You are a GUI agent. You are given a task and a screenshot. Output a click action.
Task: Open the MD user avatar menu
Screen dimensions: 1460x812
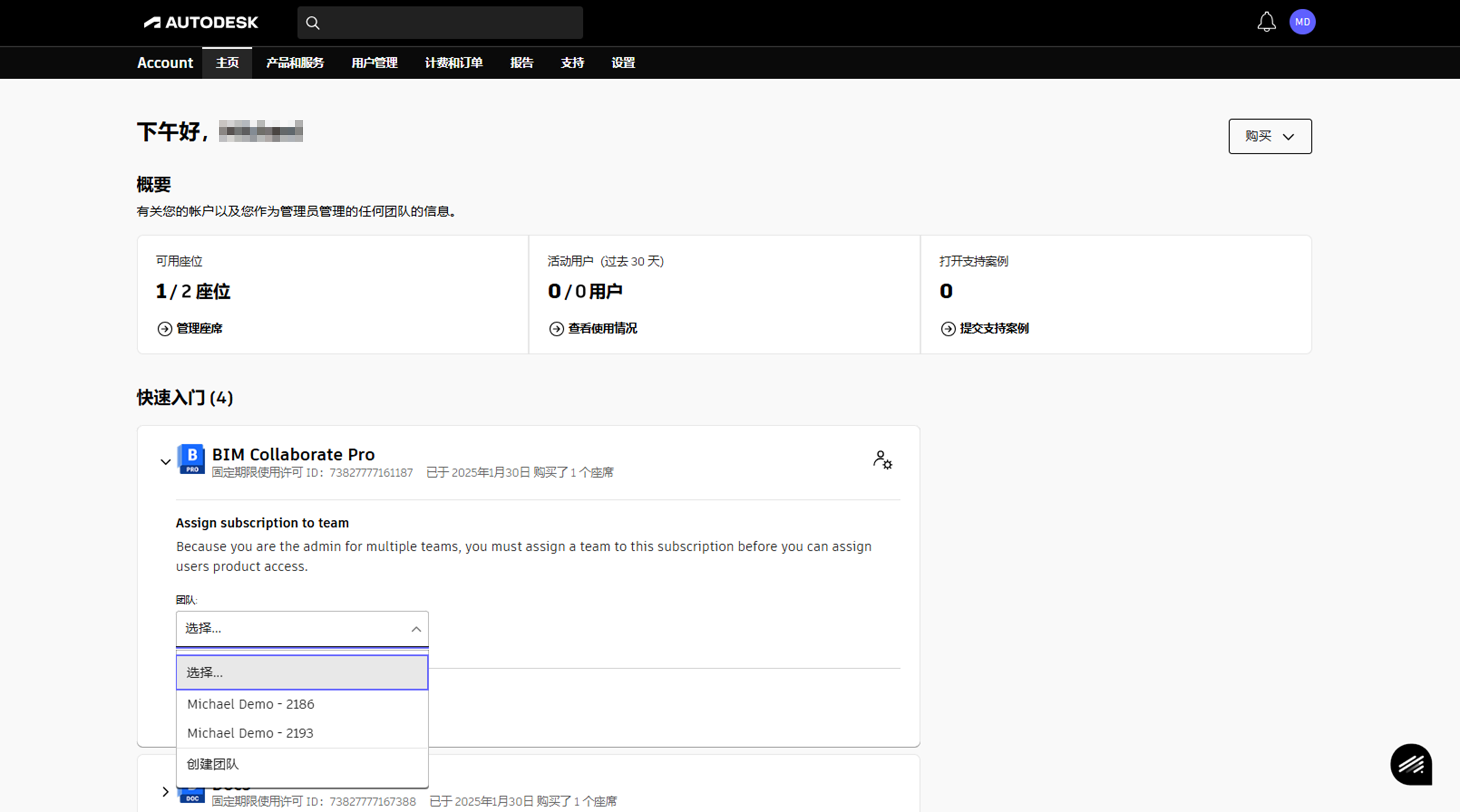(1302, 22)
